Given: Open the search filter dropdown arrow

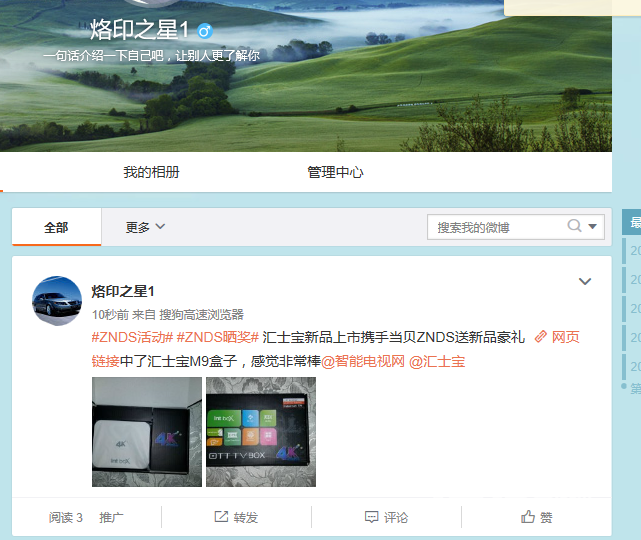Looking at the screenshot, I should (x=592, y=226).
